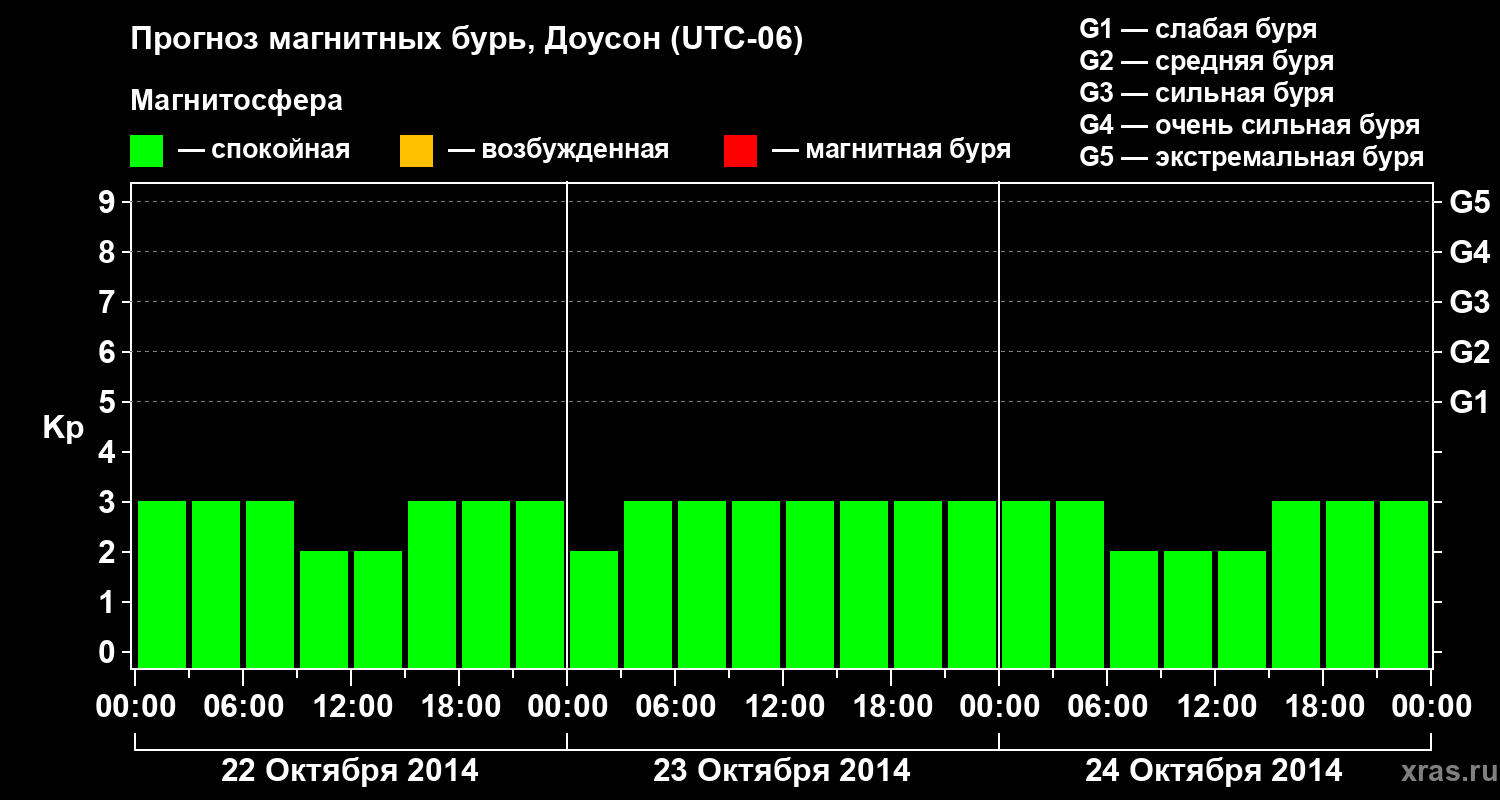Click the 12:00–15:00 Kp 2 bar on 22 Октября
Screen dimensions: 1500x800
coord(378,609)
